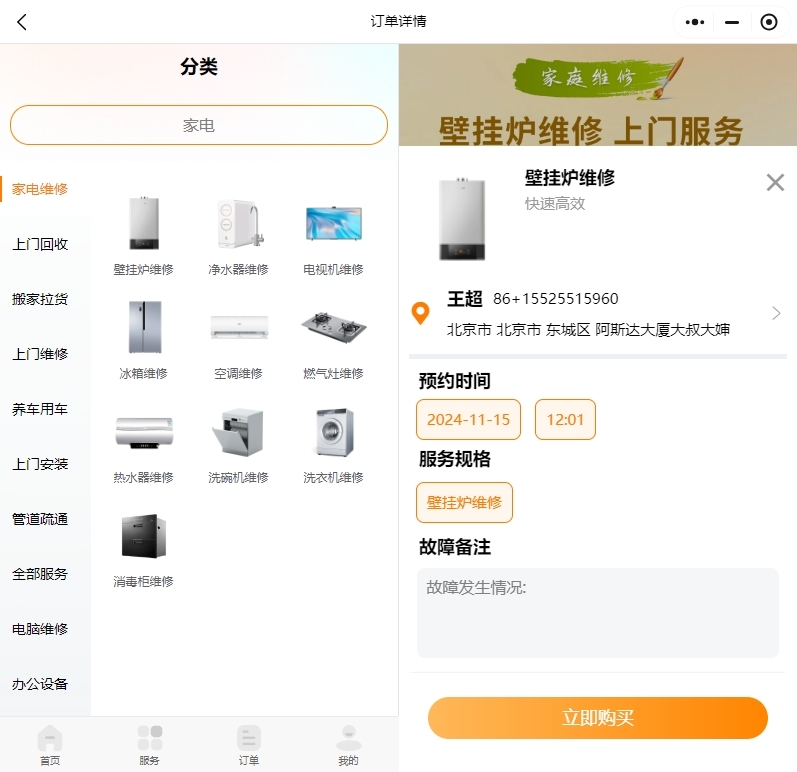Open 洗碗机维修 service icon

pos(238,432)
